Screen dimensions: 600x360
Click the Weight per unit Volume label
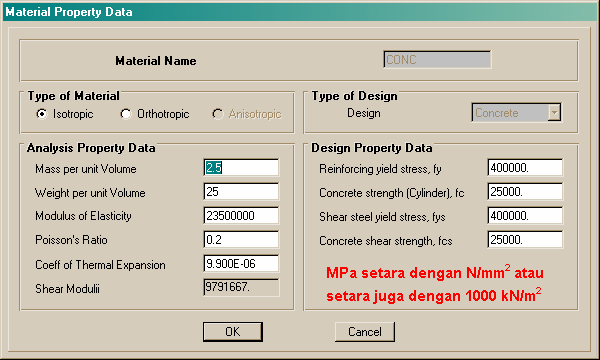click(x=90, y=193)
